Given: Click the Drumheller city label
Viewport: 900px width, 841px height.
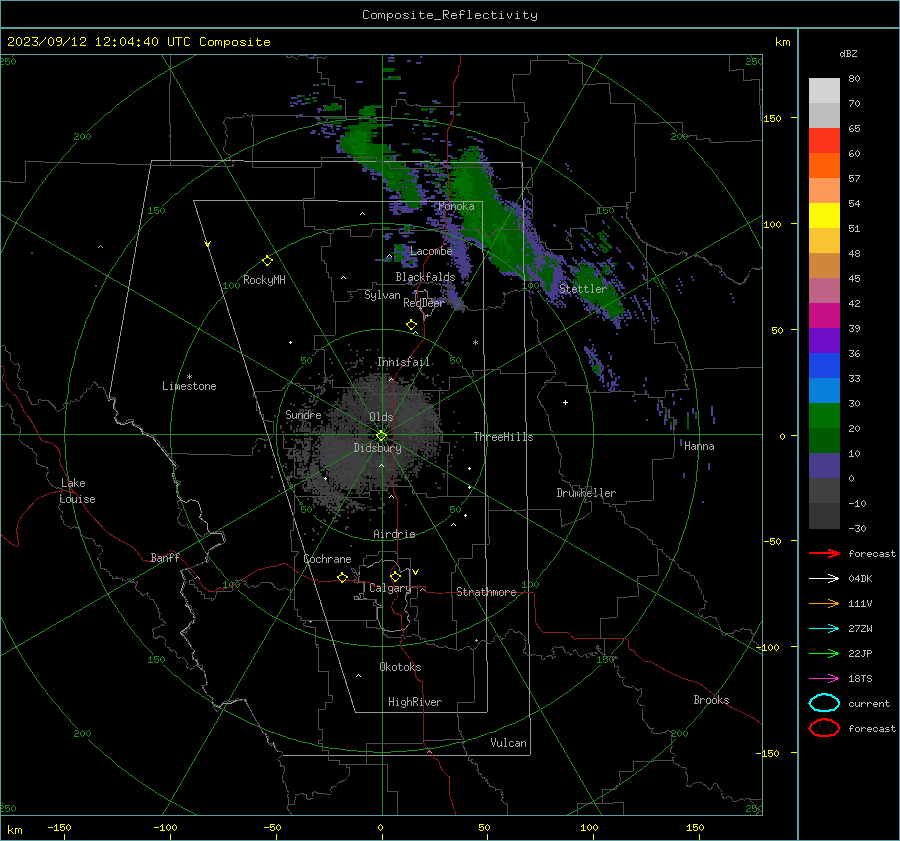Looking at the screenshot, I should pyautogui.click(x=586, y=493).
